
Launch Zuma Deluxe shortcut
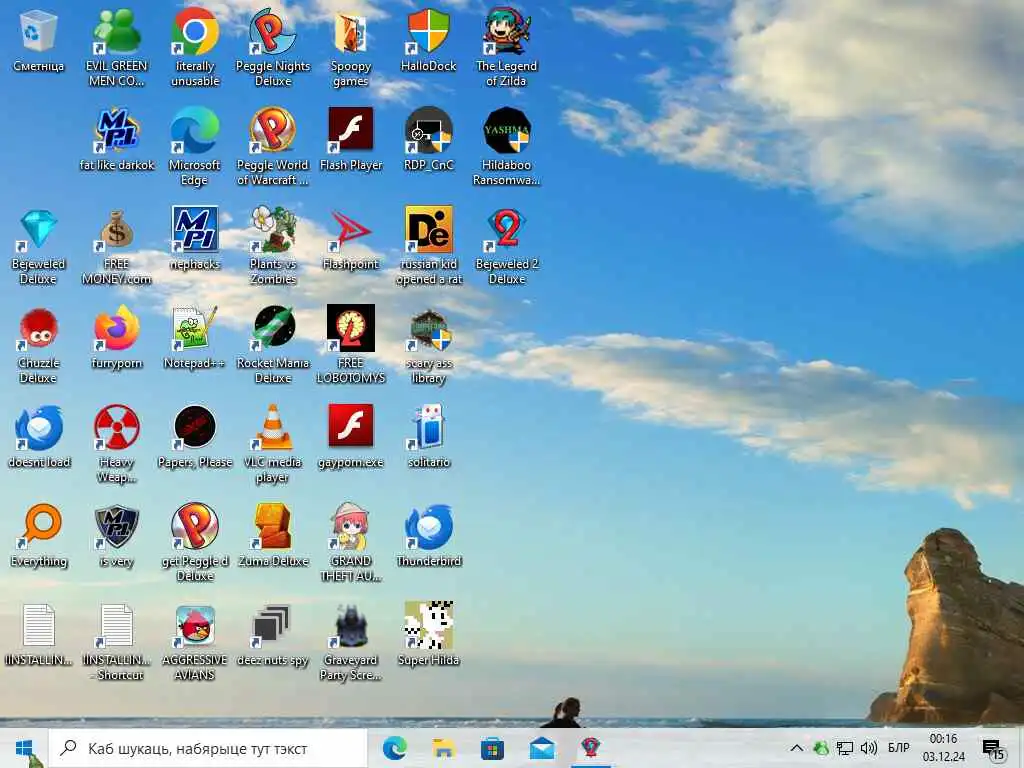tap(272, 537)
